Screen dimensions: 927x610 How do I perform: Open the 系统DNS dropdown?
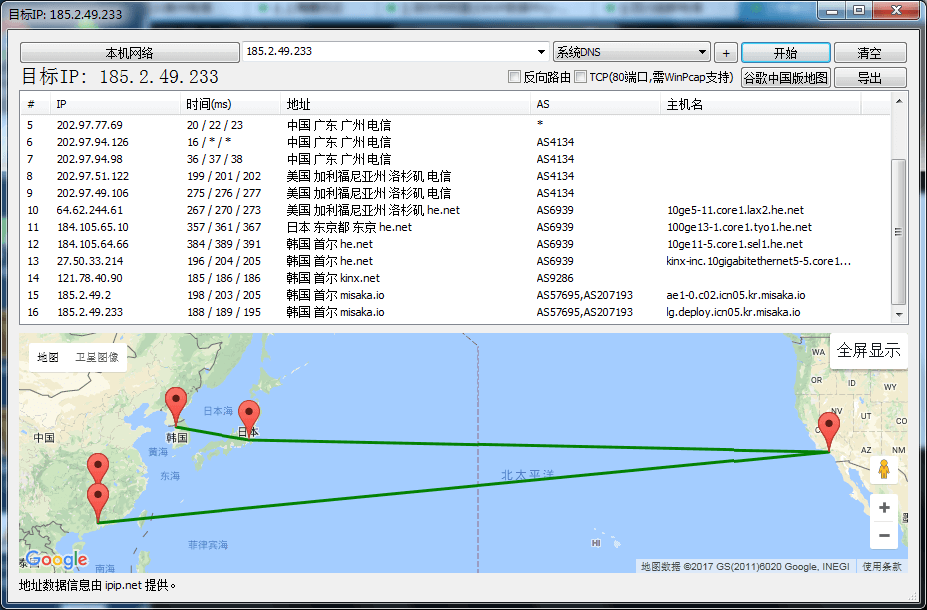[x=702, y=52]
